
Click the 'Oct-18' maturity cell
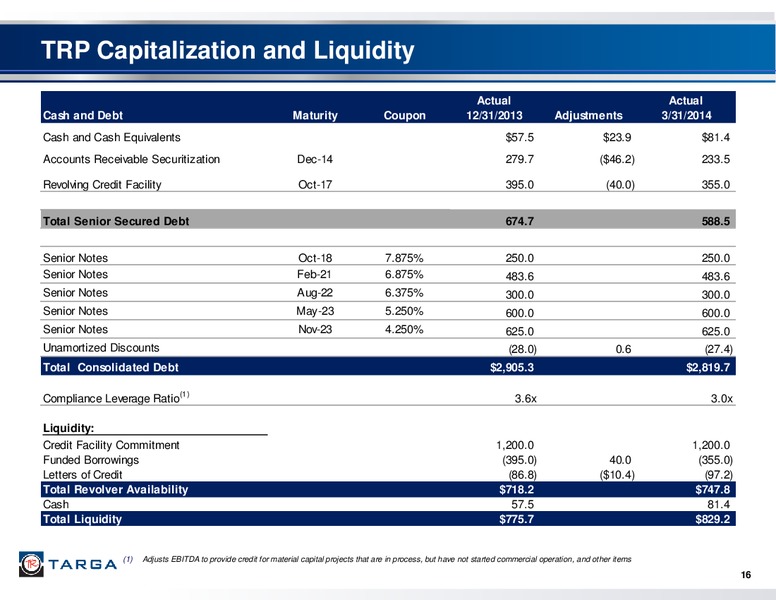pos(315,258)
